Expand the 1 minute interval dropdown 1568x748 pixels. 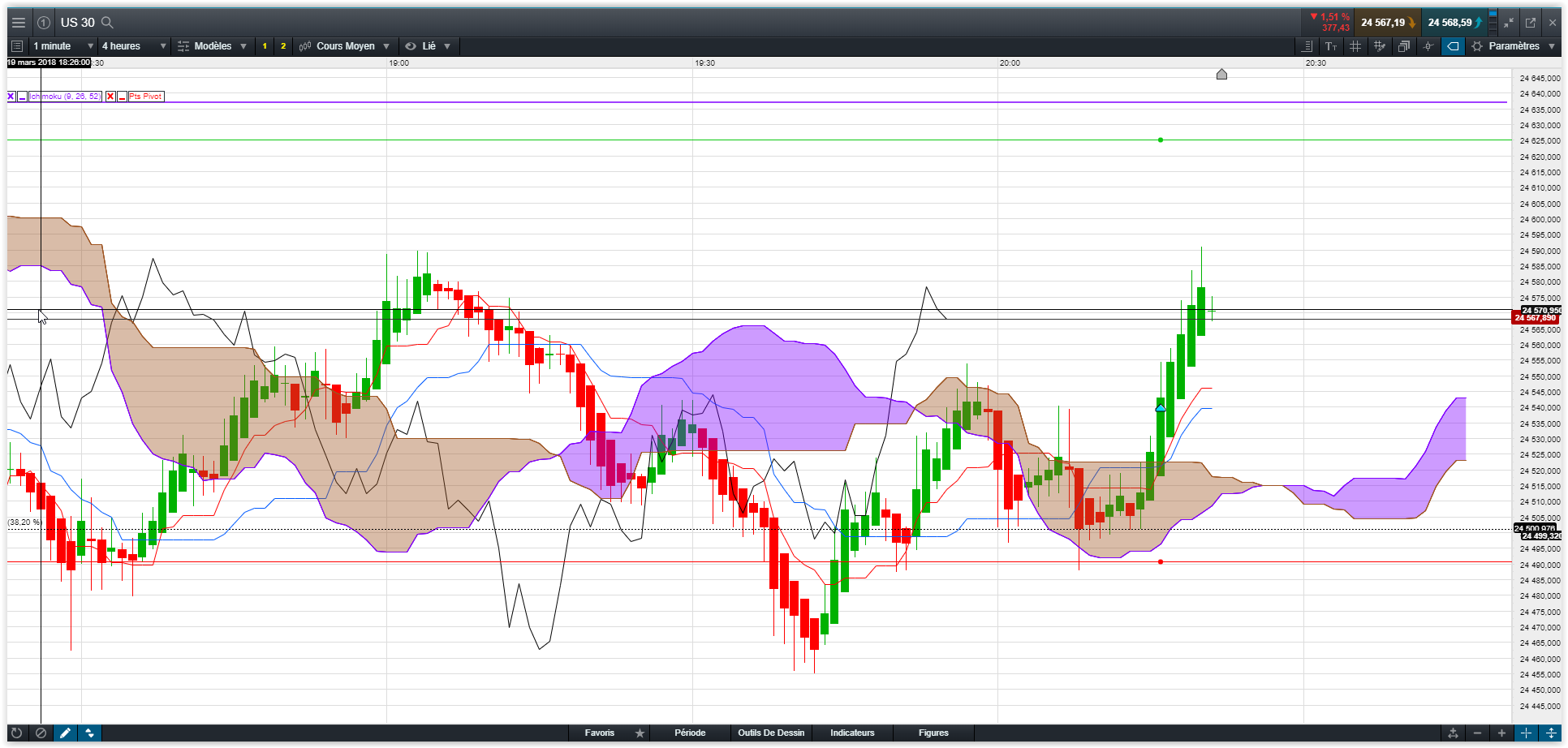tap(63, 46)
